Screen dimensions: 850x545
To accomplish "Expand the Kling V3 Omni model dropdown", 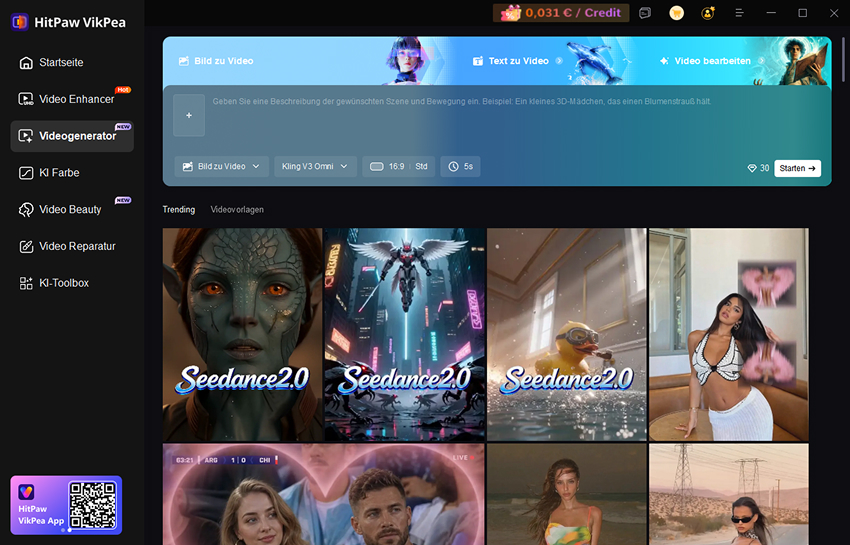I will pyautogui.click(x=315, y=166).
